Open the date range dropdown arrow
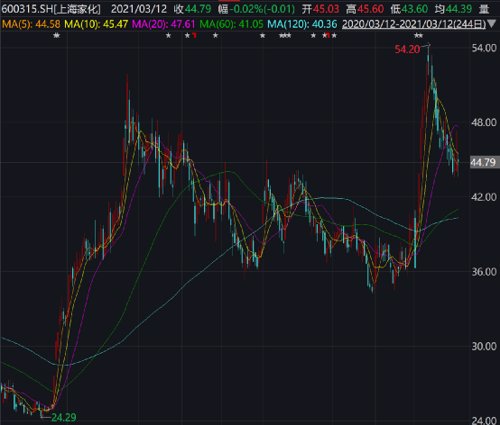The height and width of the screenshot is (425, 500). point(491,24)
